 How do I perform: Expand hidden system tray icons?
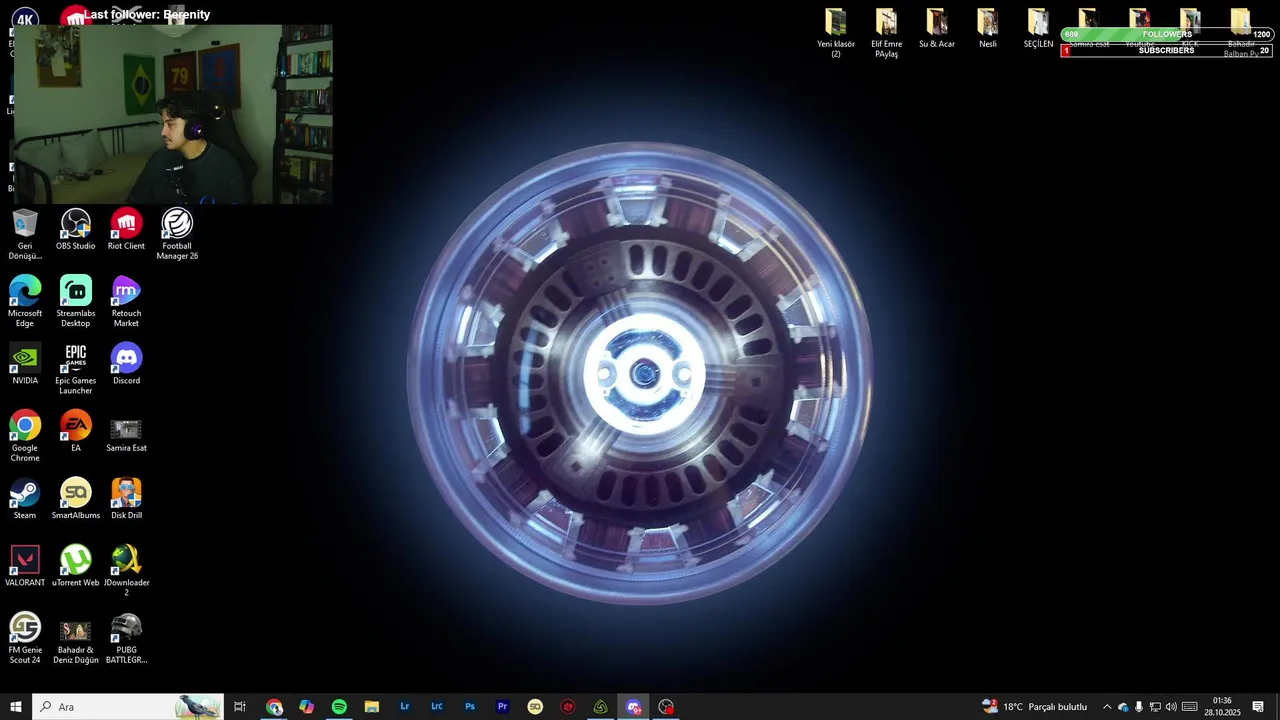pyautogui.click(x=1107, y=707)
